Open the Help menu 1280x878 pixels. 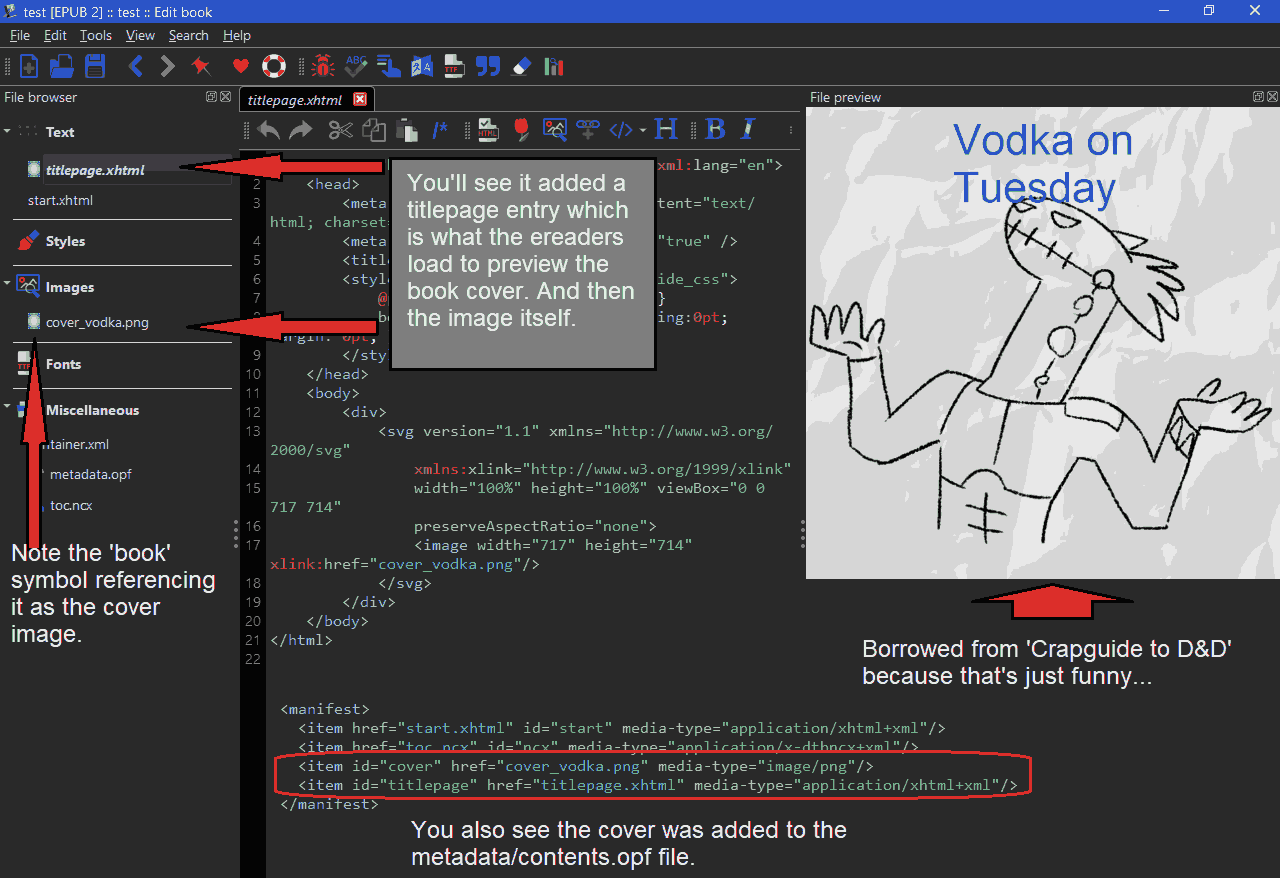(237, 35)
